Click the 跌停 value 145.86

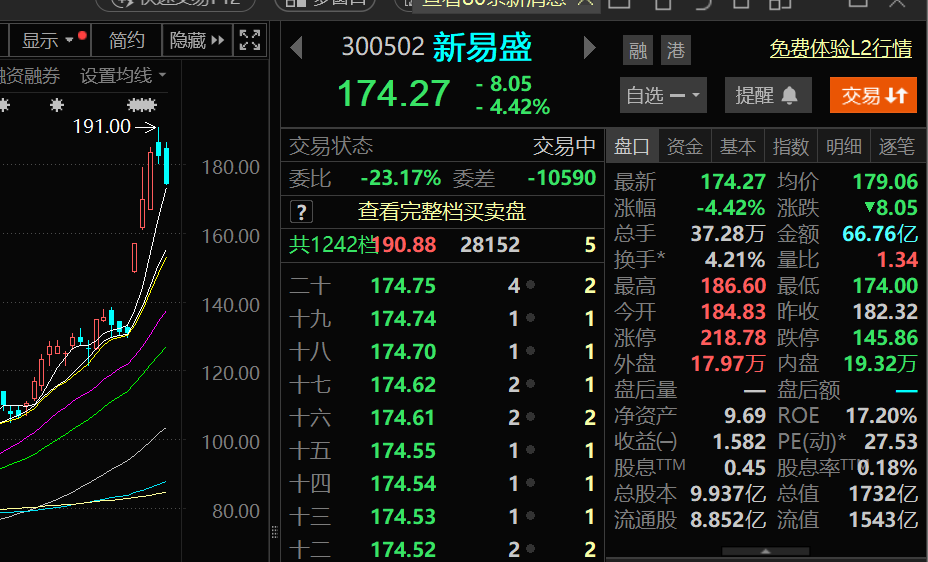[885, 338]
